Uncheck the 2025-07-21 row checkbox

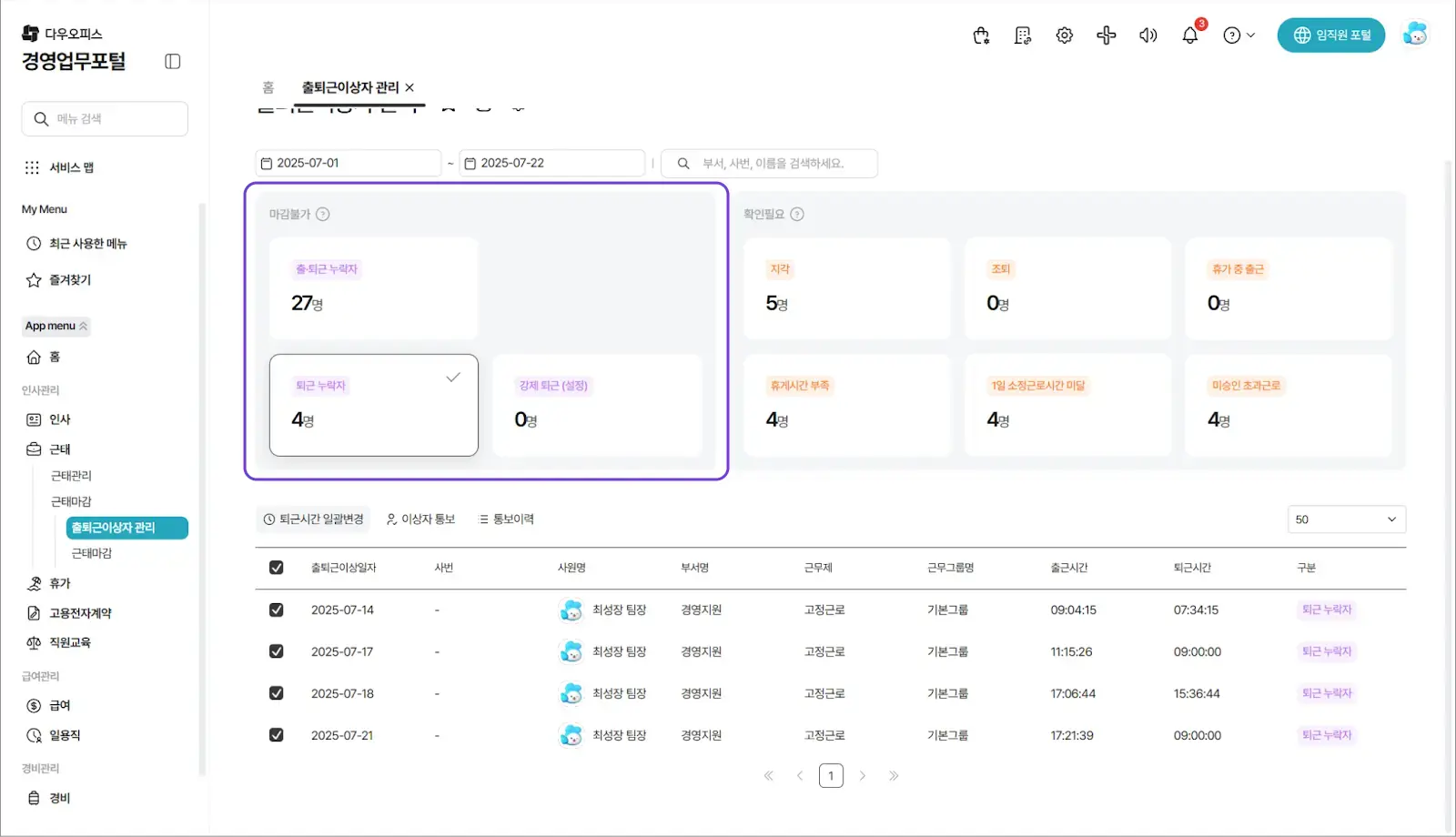pos(277,735)
